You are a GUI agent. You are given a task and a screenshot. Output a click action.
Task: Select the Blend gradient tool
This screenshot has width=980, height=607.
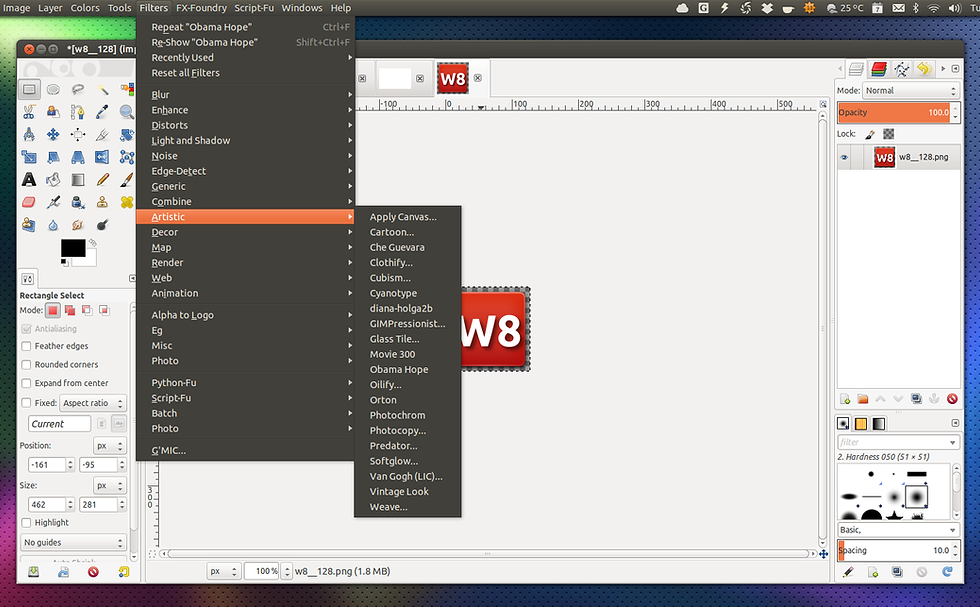tap(78, 180)
